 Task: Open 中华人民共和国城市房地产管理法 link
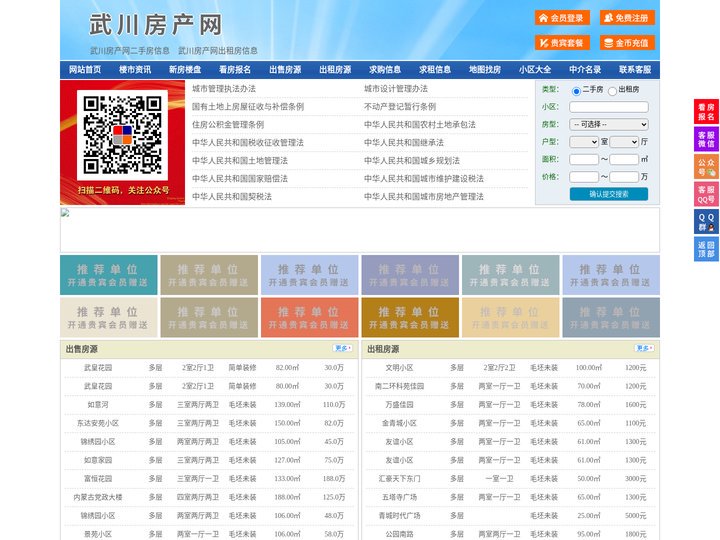(x=424, y=197)
